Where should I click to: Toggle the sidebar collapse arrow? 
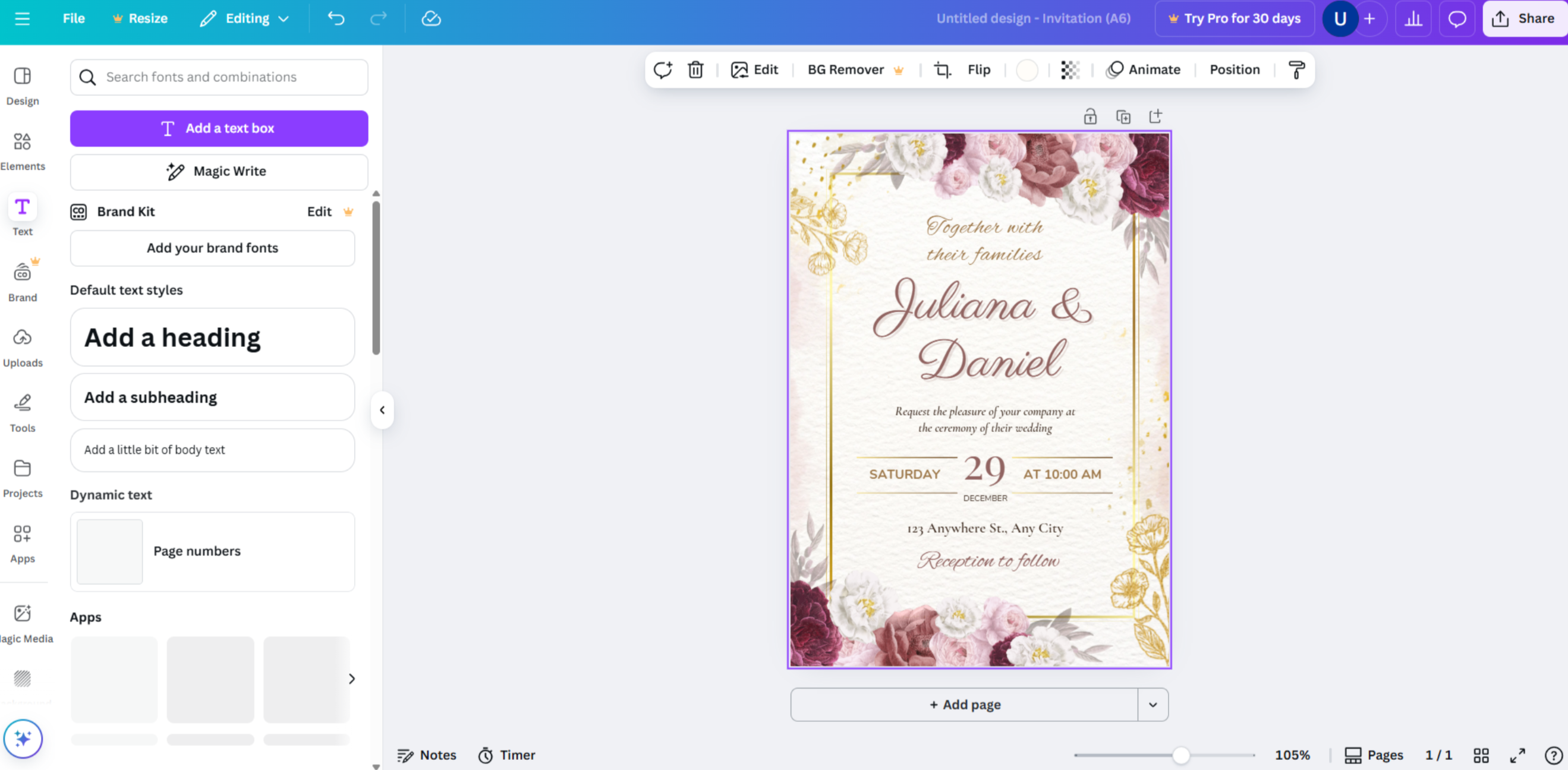coord(382,410)
